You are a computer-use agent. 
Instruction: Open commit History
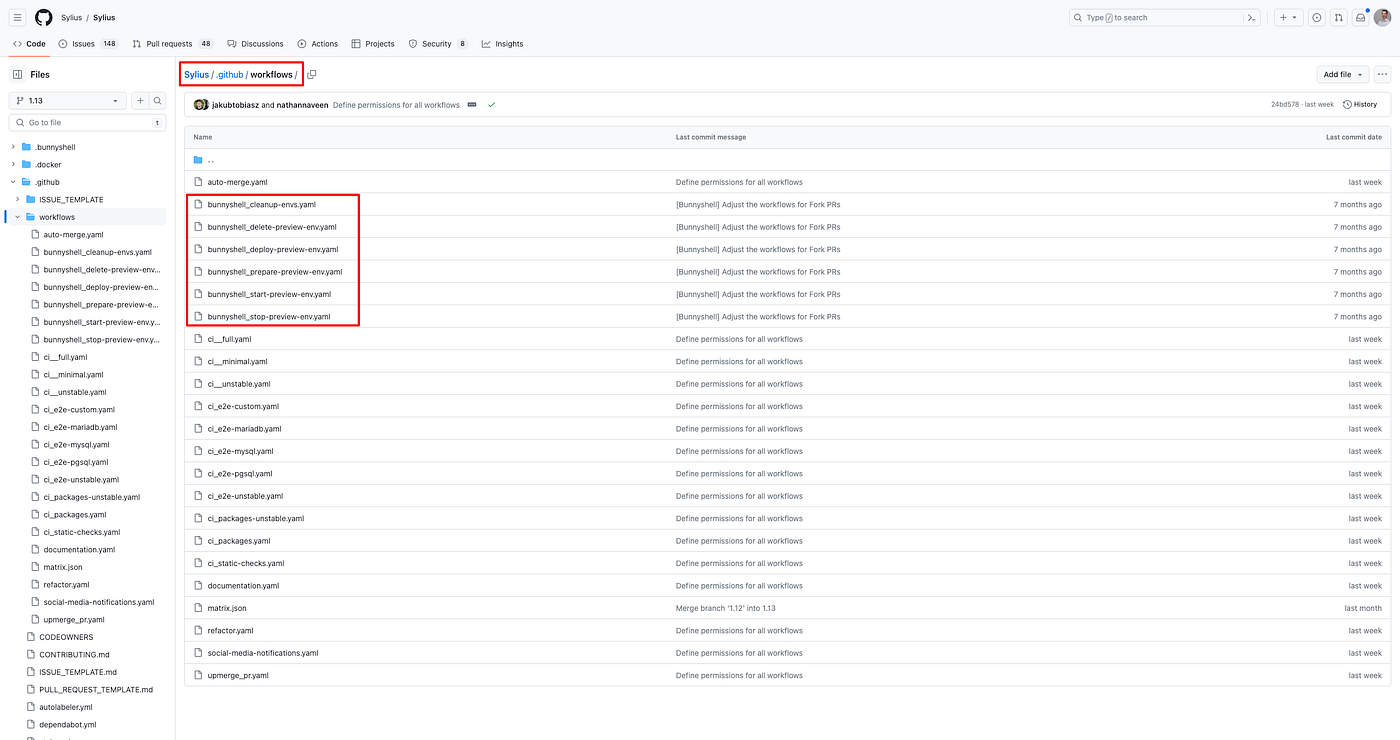coord(1360,104)
